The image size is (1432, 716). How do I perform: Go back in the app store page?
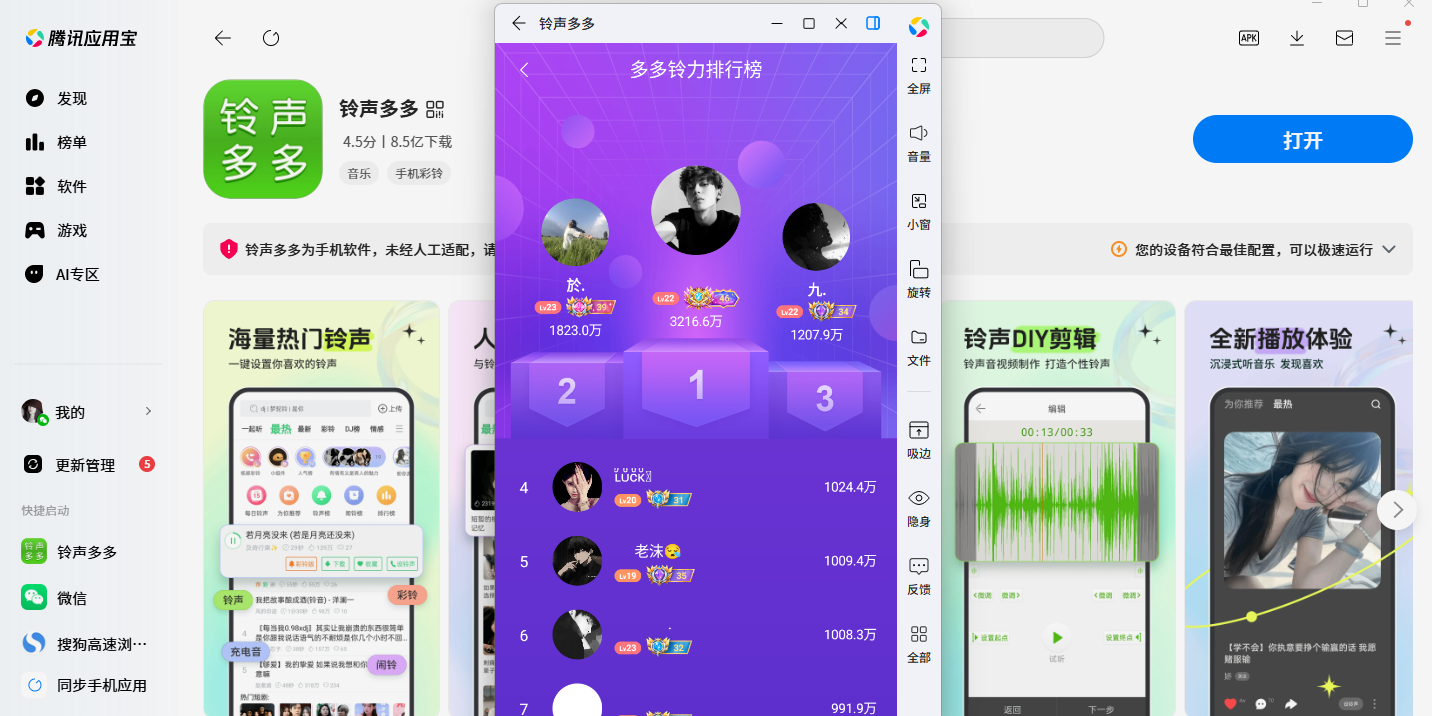pos(223,38)
